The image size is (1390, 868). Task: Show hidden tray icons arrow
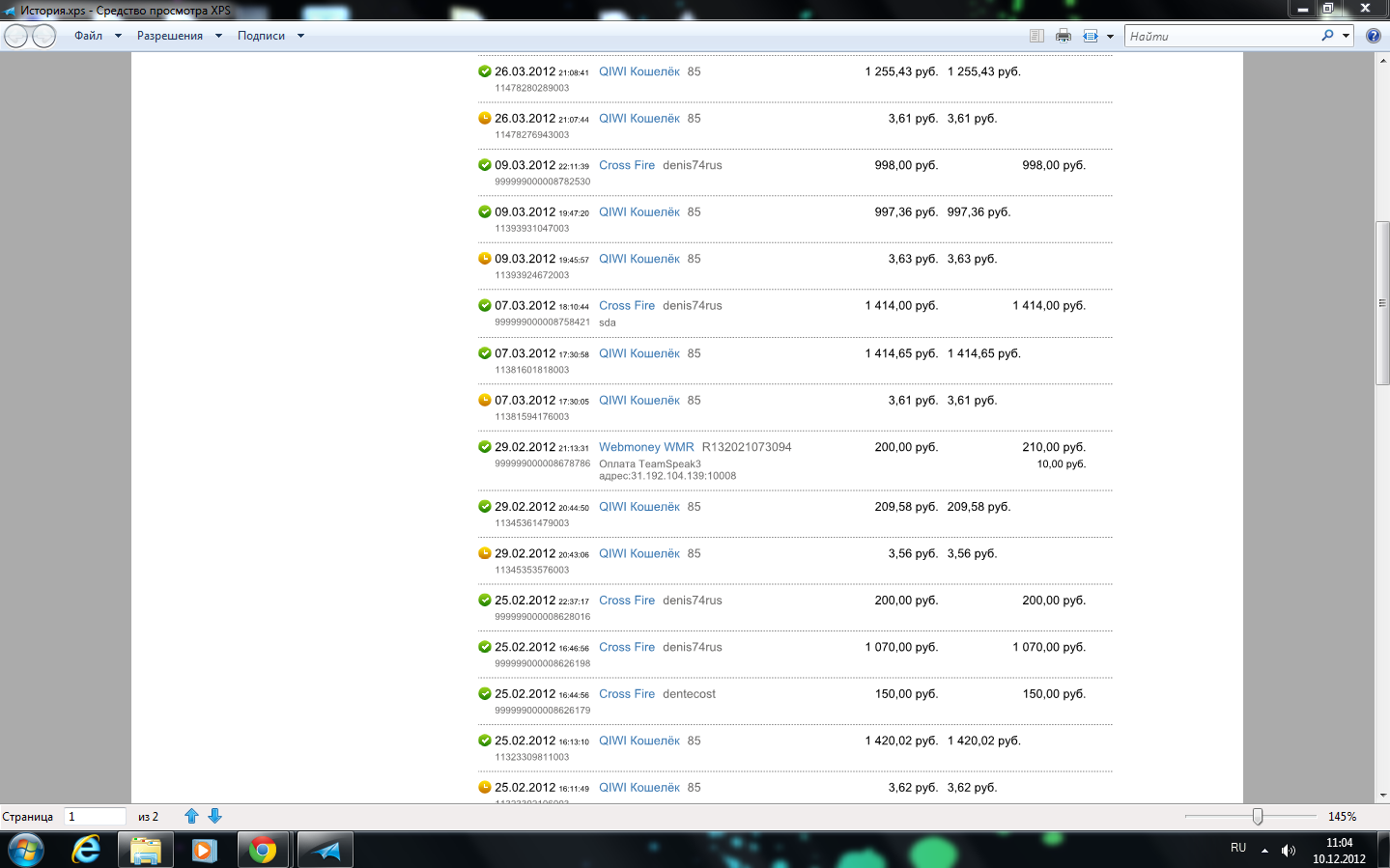(x=1264, y=851)
